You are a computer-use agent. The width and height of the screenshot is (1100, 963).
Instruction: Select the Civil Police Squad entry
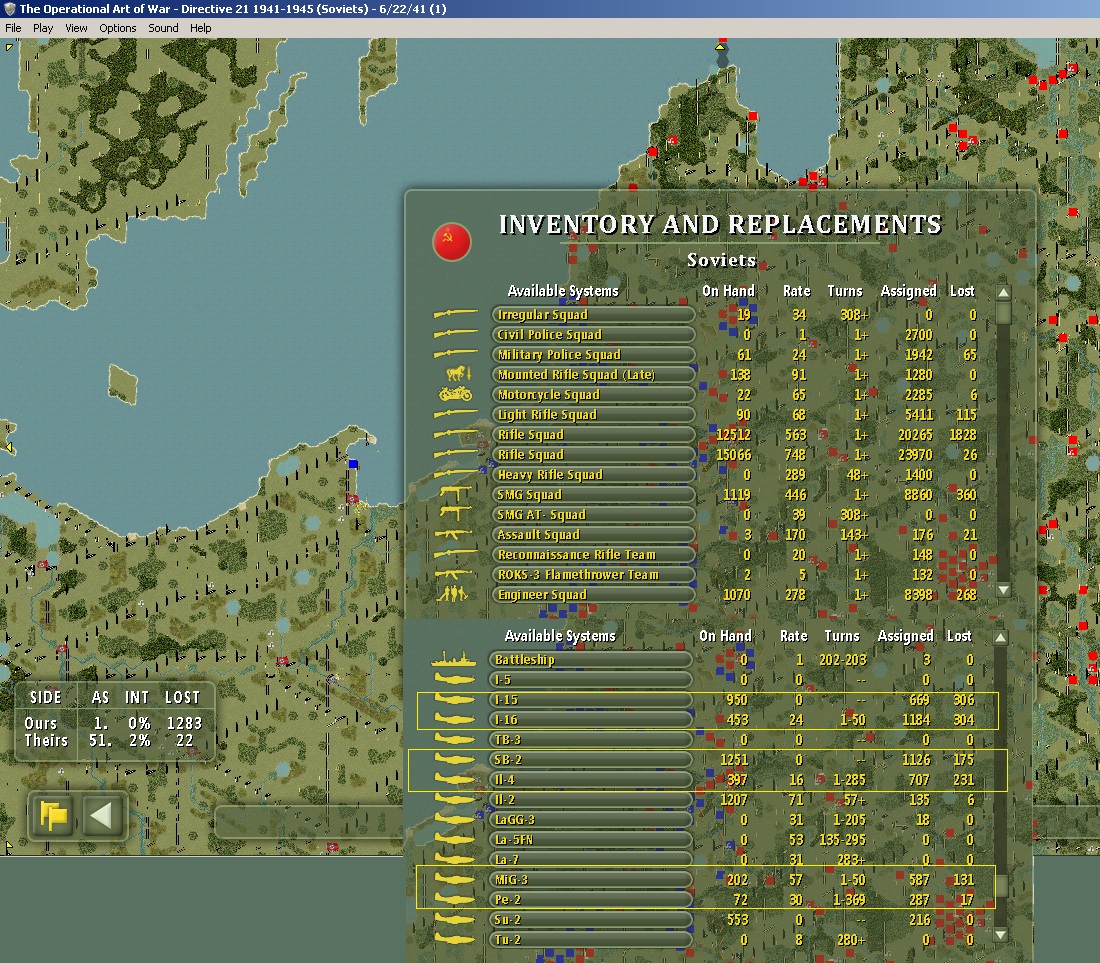tap(593, 335)
